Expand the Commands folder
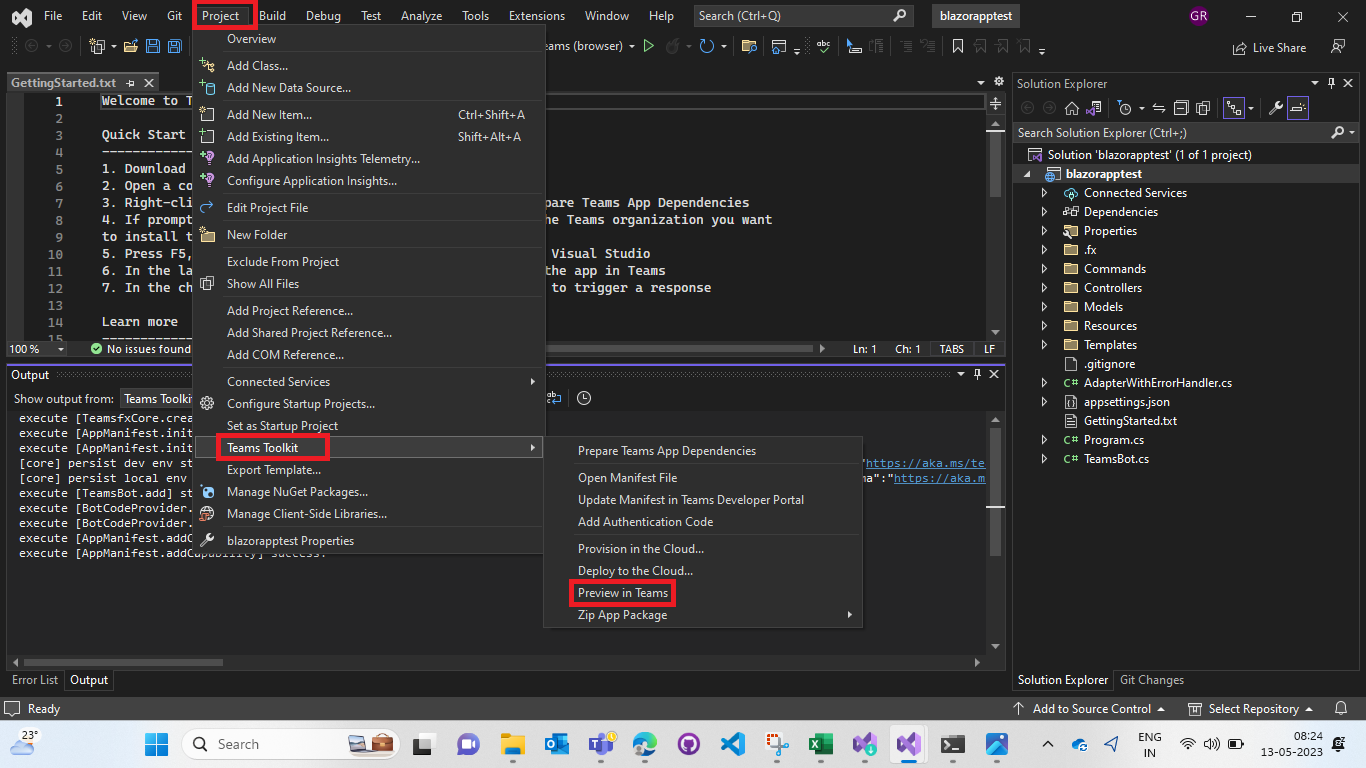The image size is (1366, 768). click(1044, 269)
